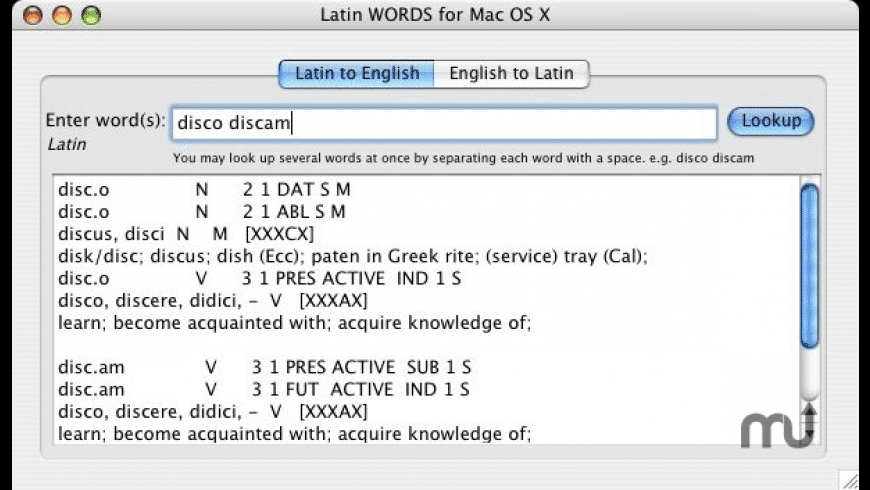Click the 'Latin' language label under Enter word(s)

[67, 144]
